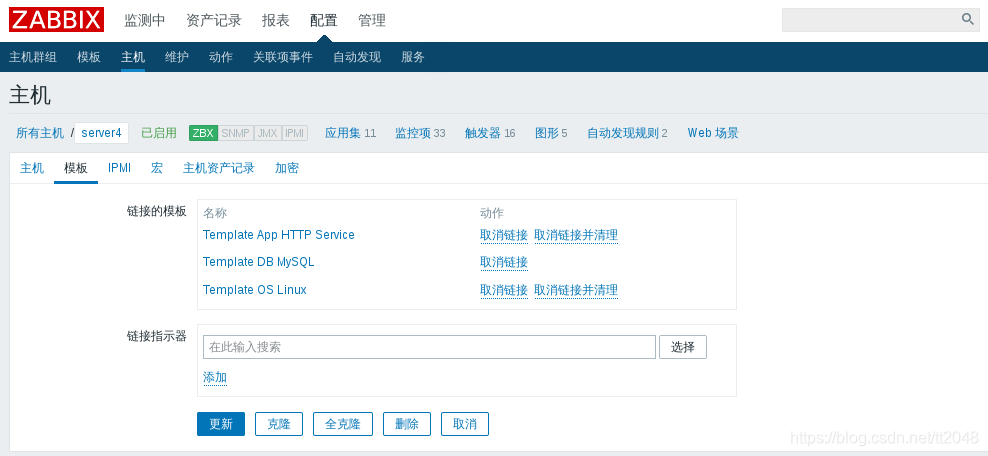This screenshot has height=456, width=988.
Task: Click the 链接指示器 label
Action: click(x=157, y=336)
